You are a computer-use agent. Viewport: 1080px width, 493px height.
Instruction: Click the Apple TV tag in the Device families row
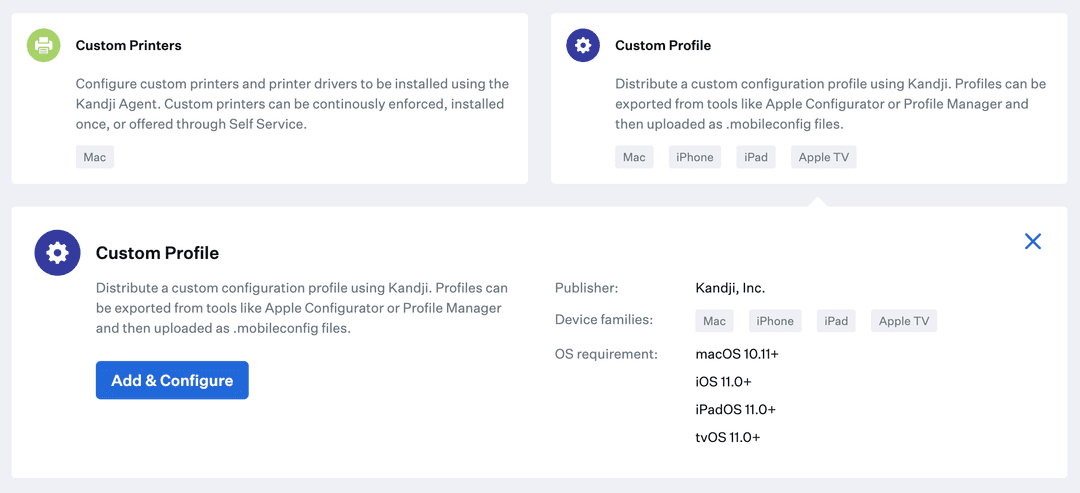click(x=904, y=321)
